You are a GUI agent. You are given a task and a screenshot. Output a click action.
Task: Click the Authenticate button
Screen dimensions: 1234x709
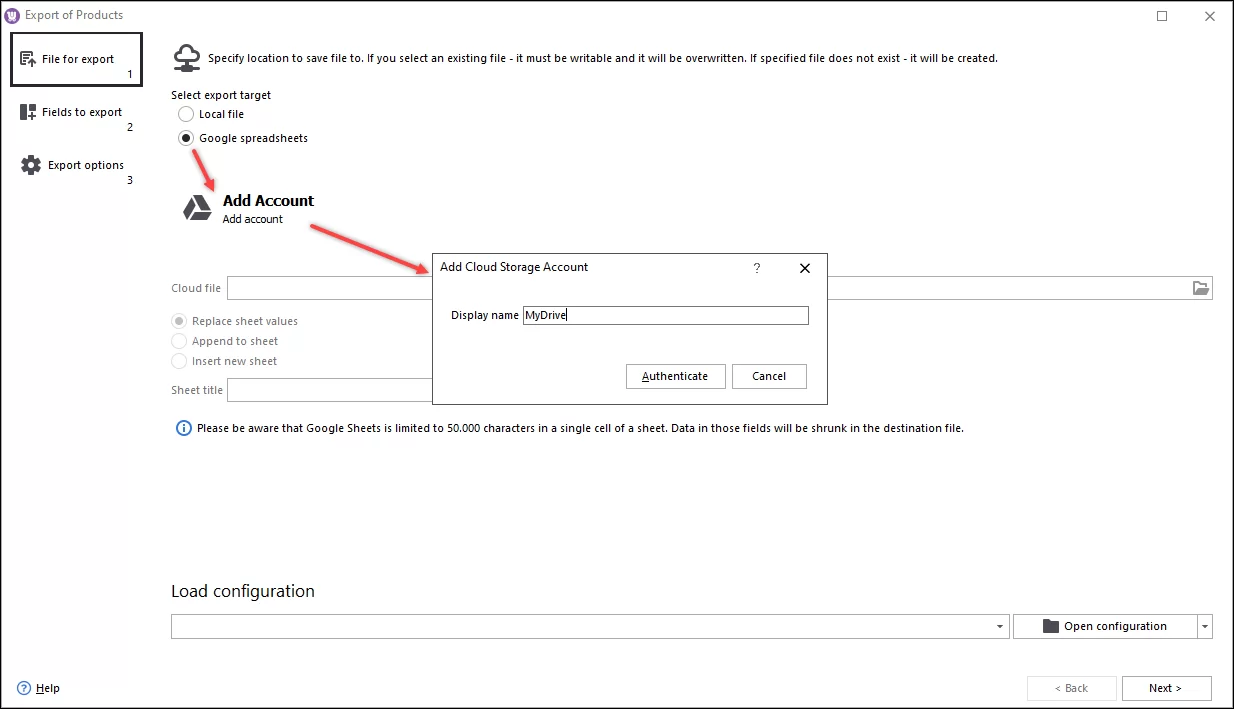(x=675, y=376)
